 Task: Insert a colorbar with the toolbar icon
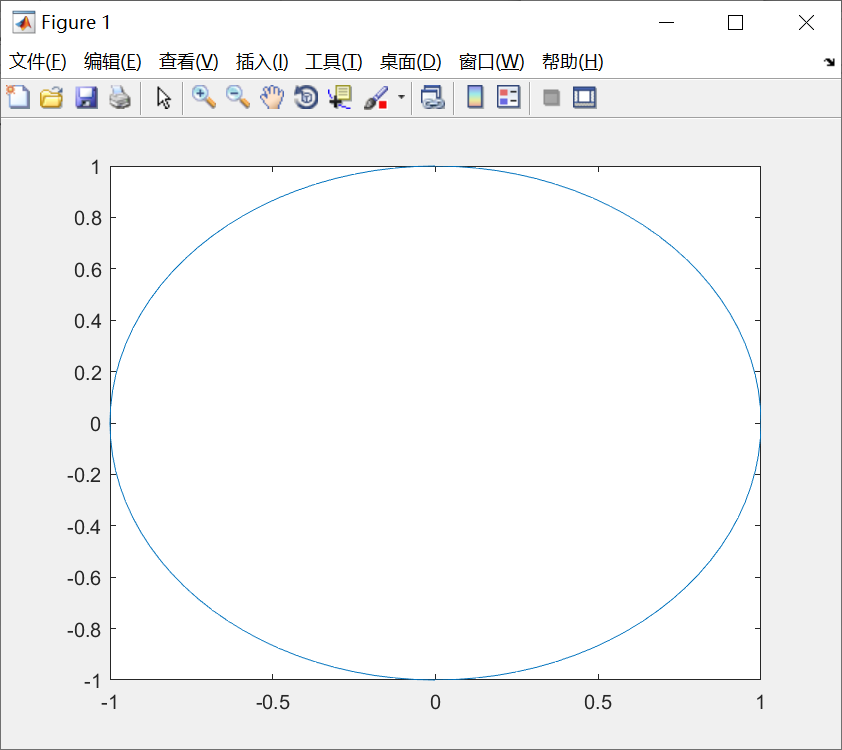pos(475,98)
